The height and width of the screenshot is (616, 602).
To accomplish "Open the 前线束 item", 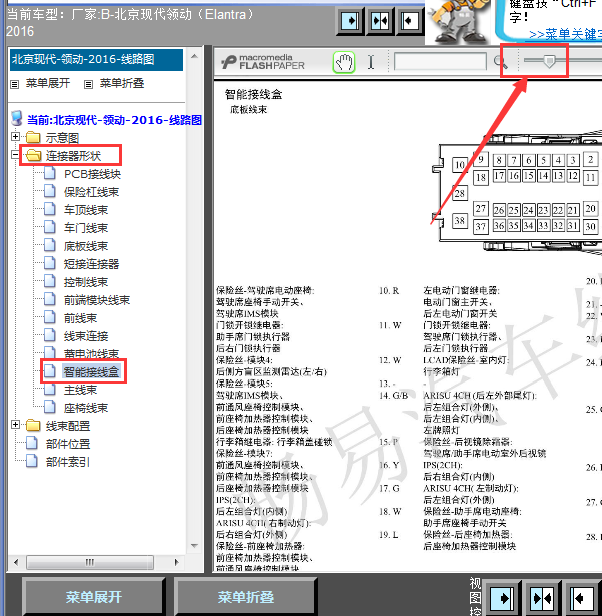I will [x=80, y=318].
